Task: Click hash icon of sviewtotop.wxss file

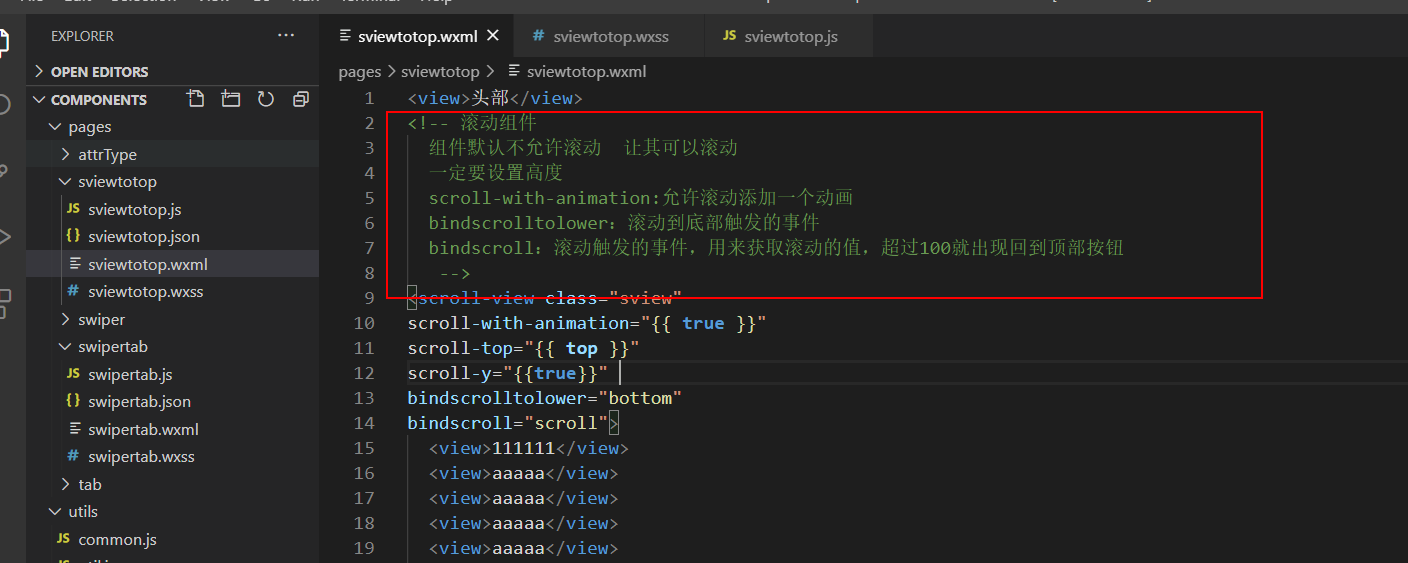Action: click(x=73, y=291)
